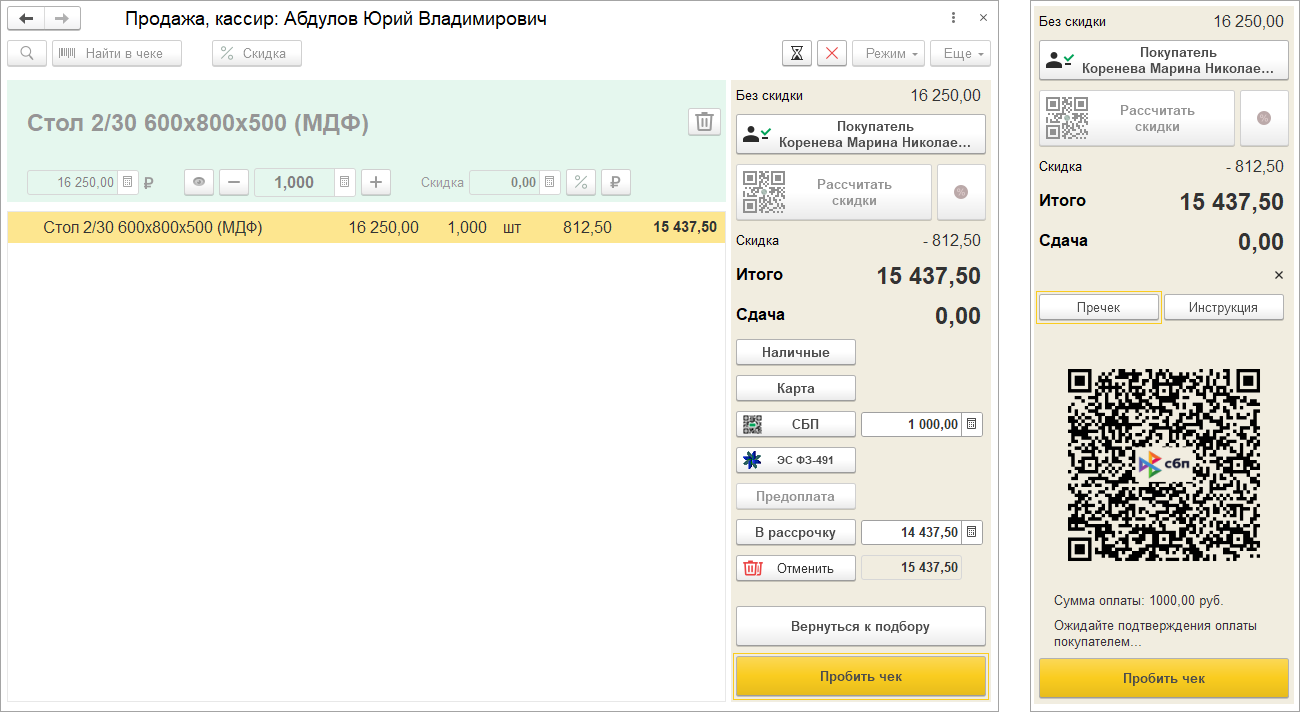Switch to the 'Пречек' tab
This screenshot has height=712, width=1300.
click(1099, 307)
